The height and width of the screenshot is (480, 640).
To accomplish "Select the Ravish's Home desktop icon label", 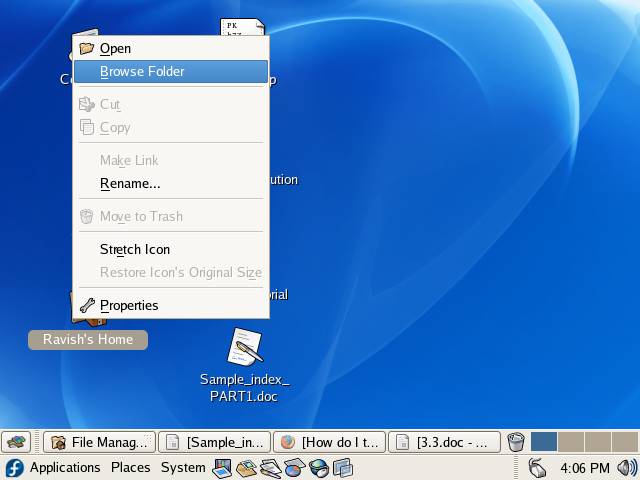I will point(88,340).
